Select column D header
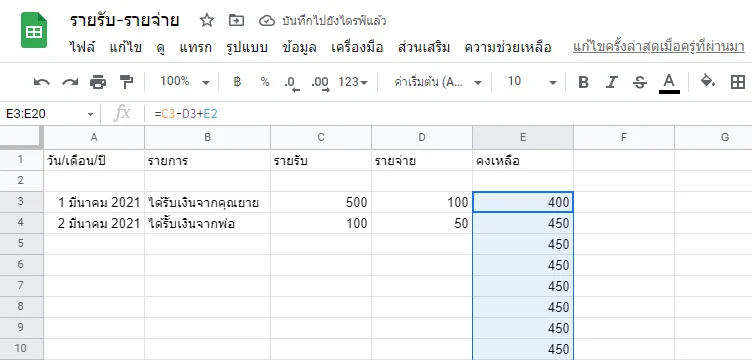This screenshot has width=752, height=360. point(422,137)
